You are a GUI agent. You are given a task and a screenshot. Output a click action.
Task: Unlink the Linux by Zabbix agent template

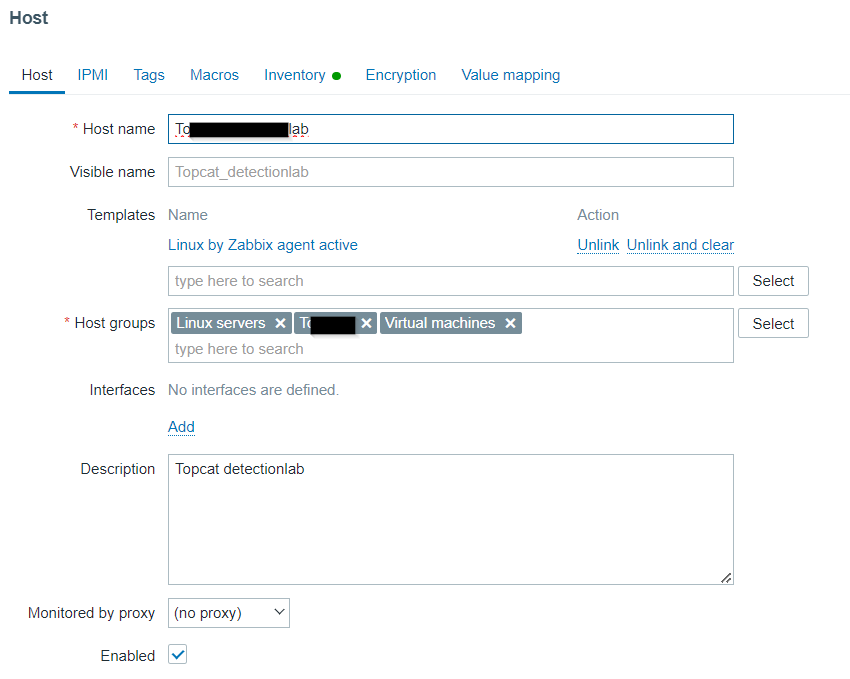[598, 245]
